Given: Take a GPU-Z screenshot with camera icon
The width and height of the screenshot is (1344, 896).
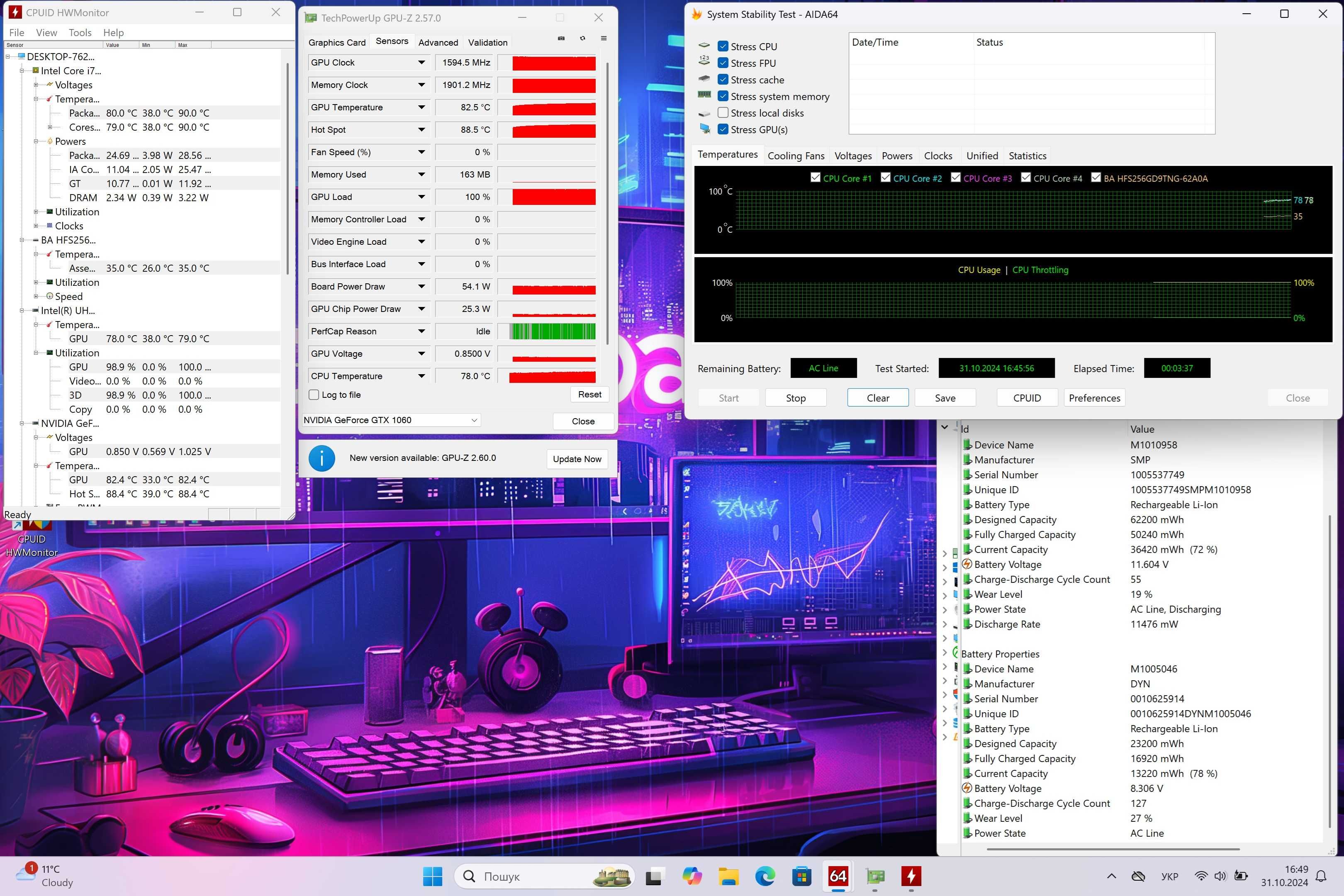Looking at the screenshot, I should tap(561, 38).
